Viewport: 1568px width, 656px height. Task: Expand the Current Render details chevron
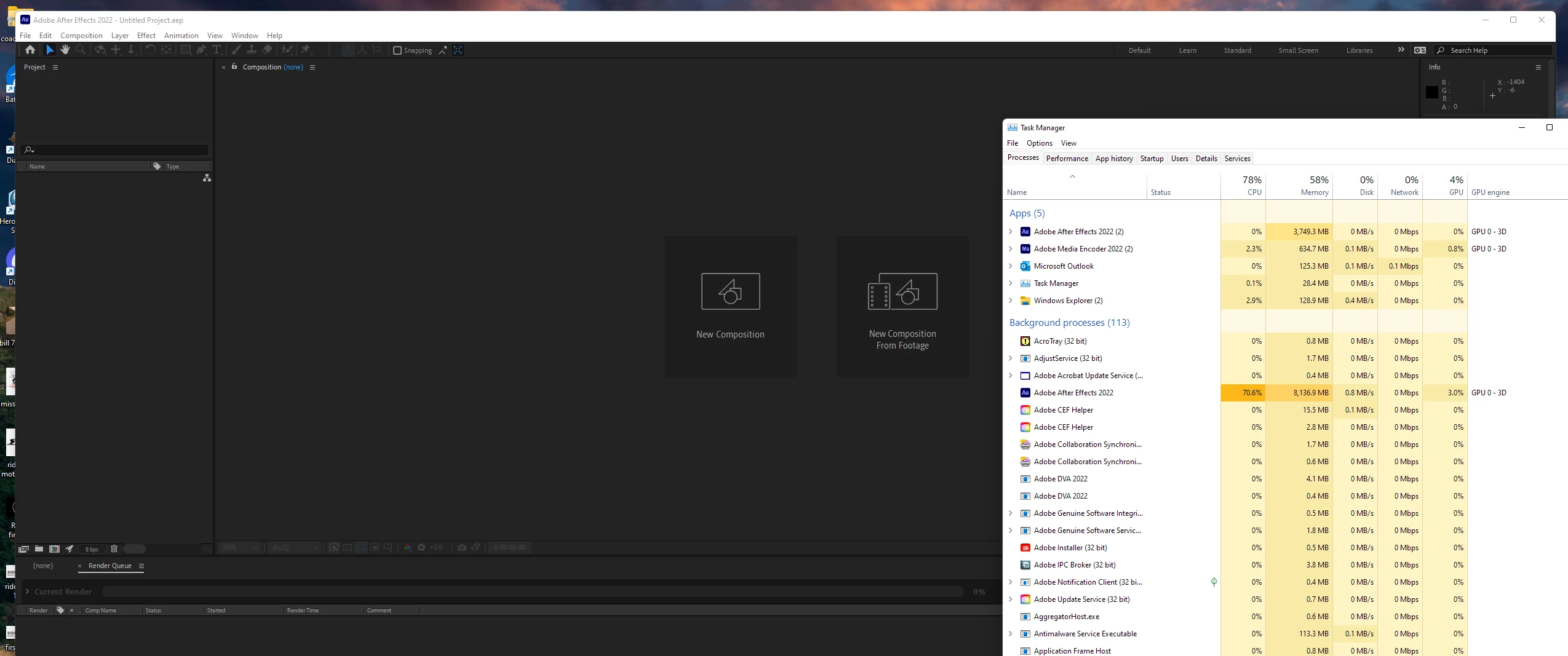coord(27,591)
